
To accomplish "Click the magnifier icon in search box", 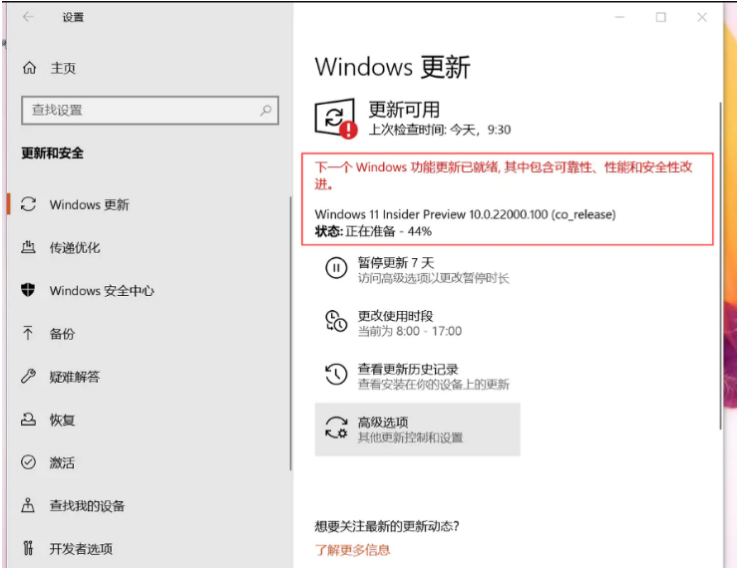I will (266, 110).
